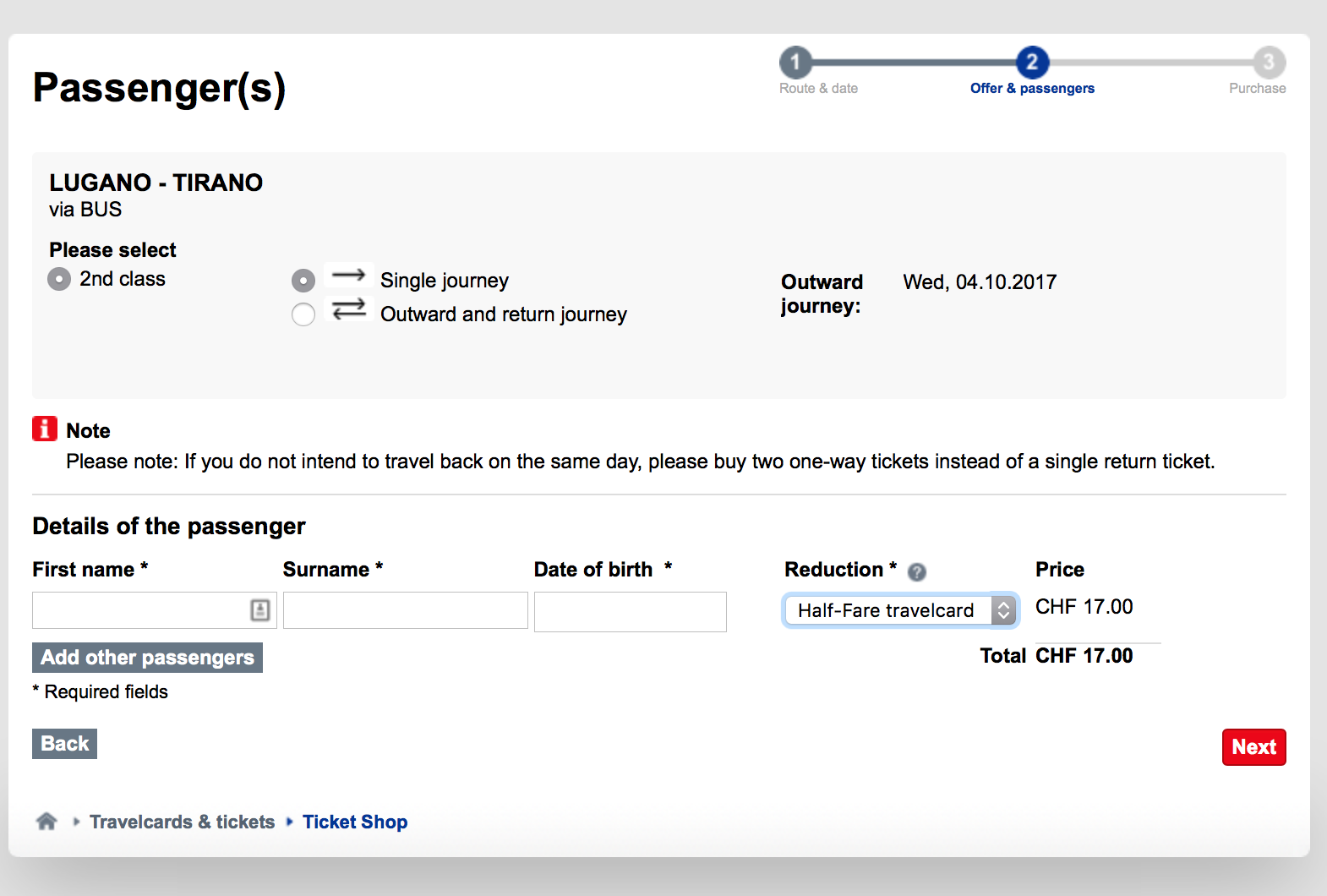The width and height of the screenshot is (1327, 896).
Task: Click step 1 circle in progress bar
Action: (795, 62)
